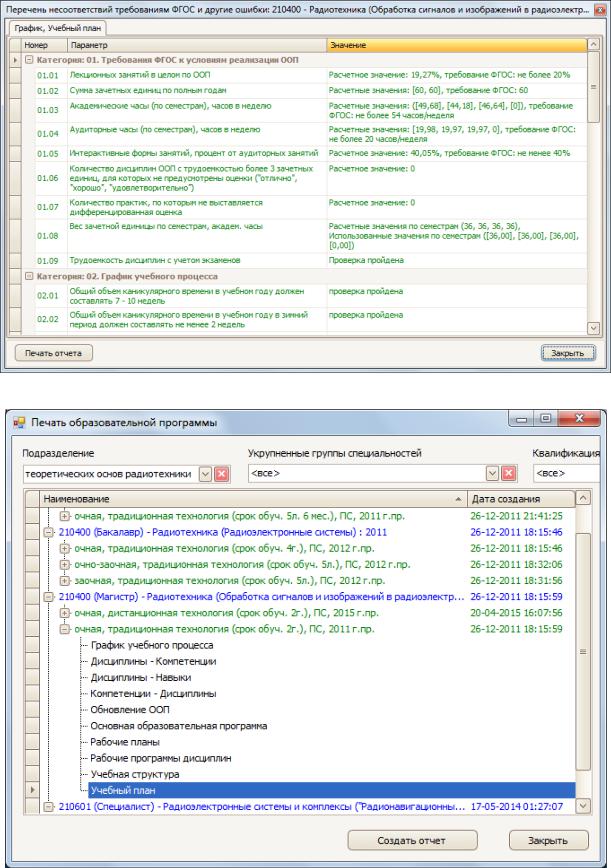Expand очно-заочная традиционная технология 5л. node
Screen dimensions: 611x868
[65, 565]
